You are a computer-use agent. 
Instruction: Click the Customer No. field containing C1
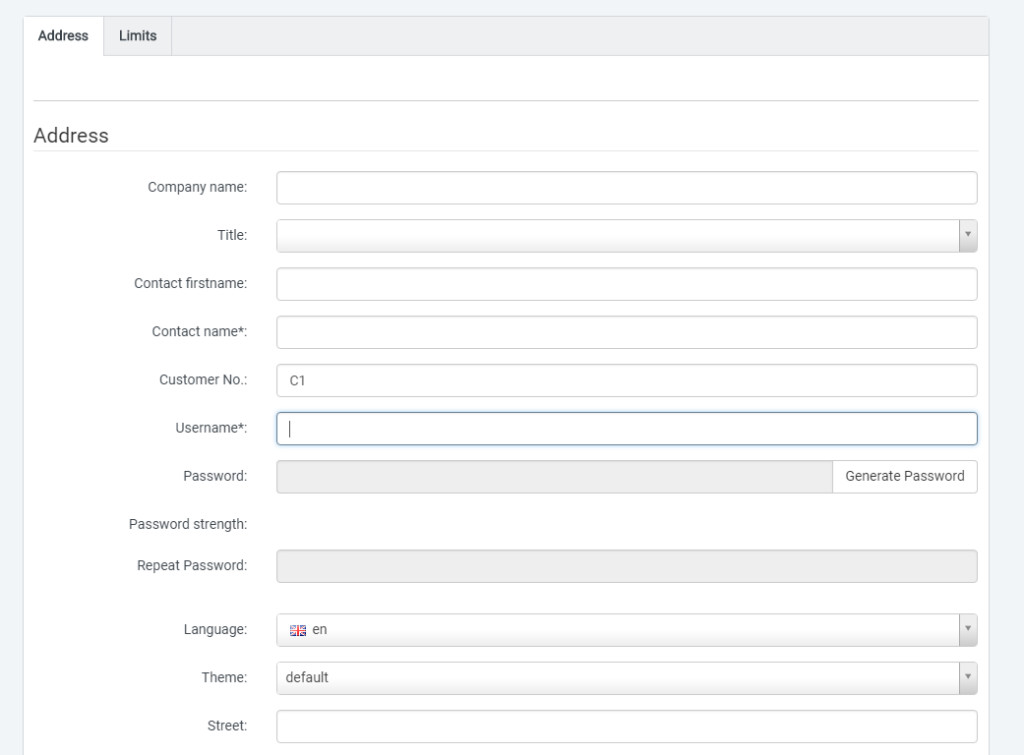click(626, 380)
